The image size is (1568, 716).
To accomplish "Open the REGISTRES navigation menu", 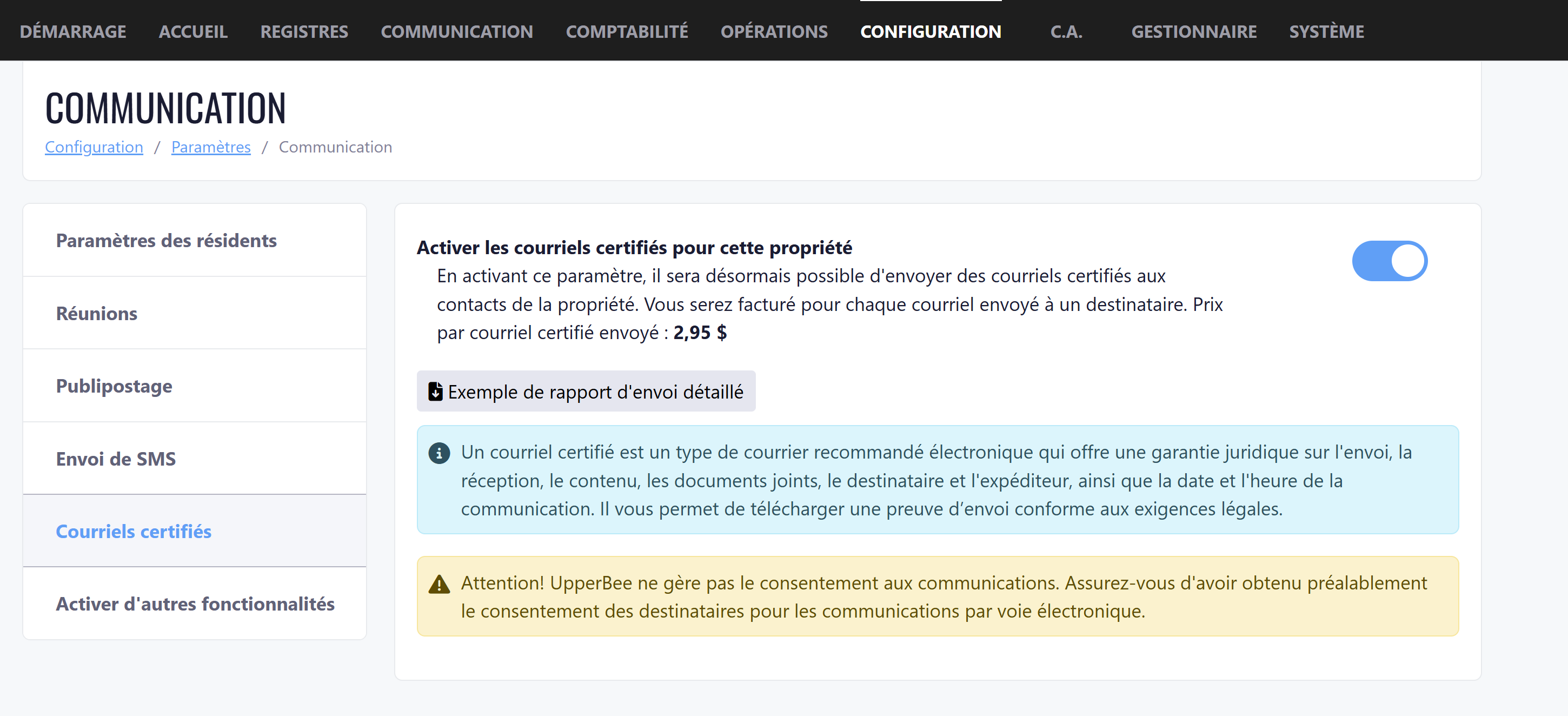I will coord(304,32).
